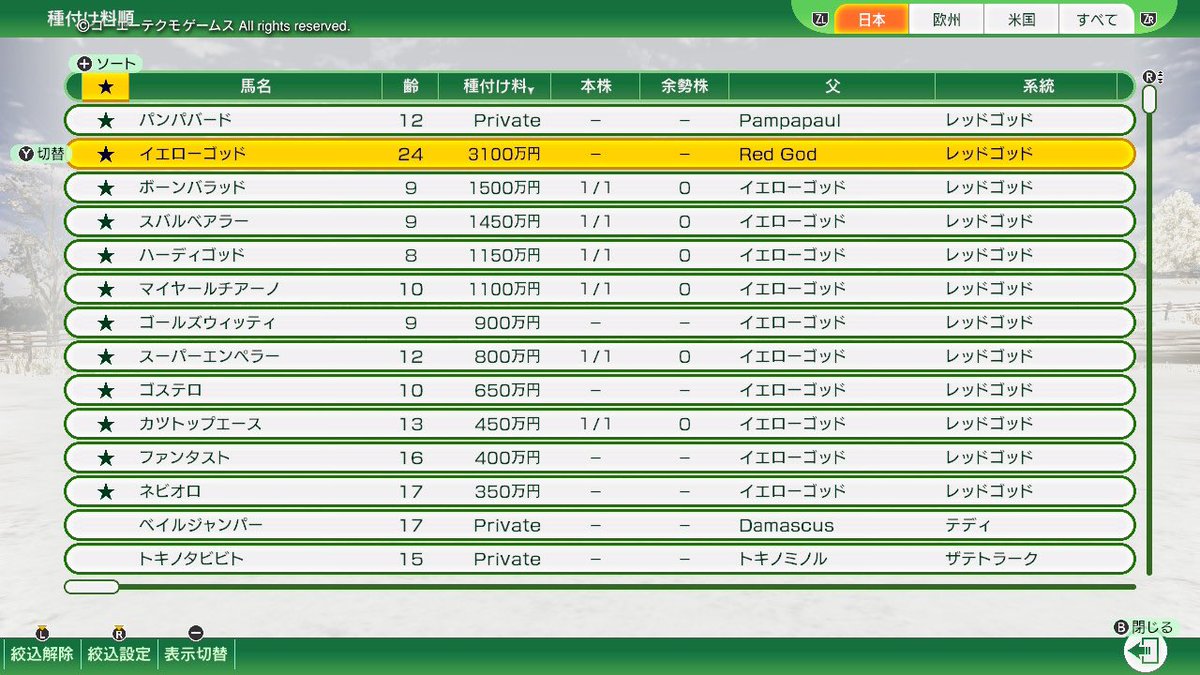1200x675 pixels.
Task: Switch to the すべて region tab
Action: 1097,19
